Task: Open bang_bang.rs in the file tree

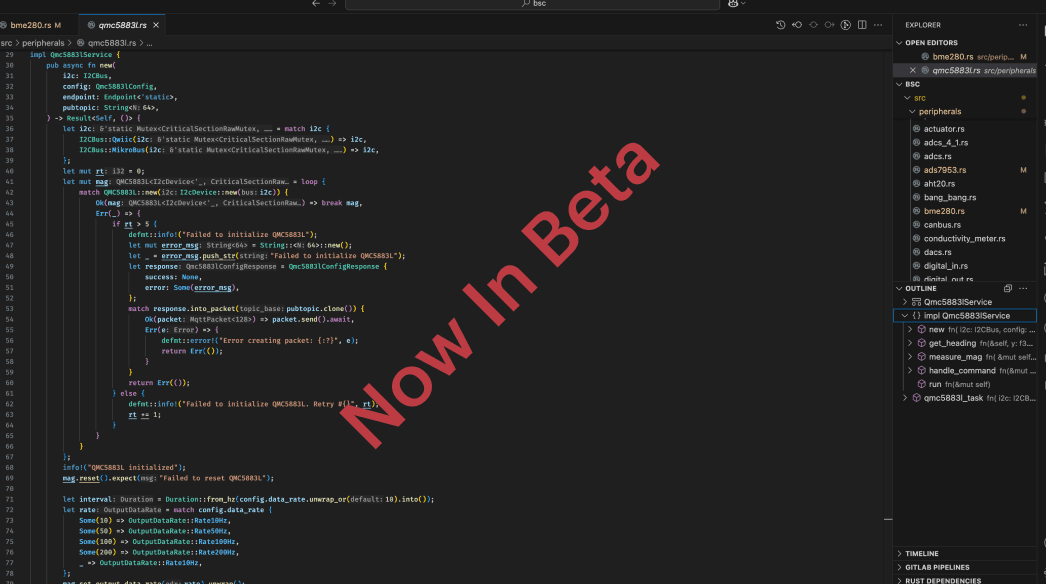Action: click(949, 198)
